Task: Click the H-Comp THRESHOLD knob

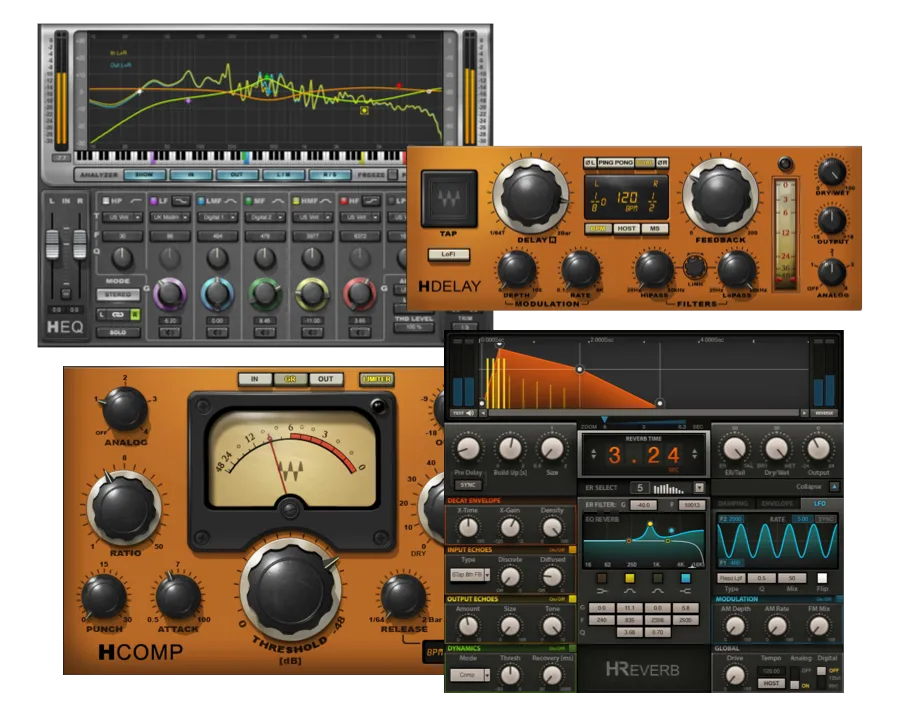Action: (290, 591)
